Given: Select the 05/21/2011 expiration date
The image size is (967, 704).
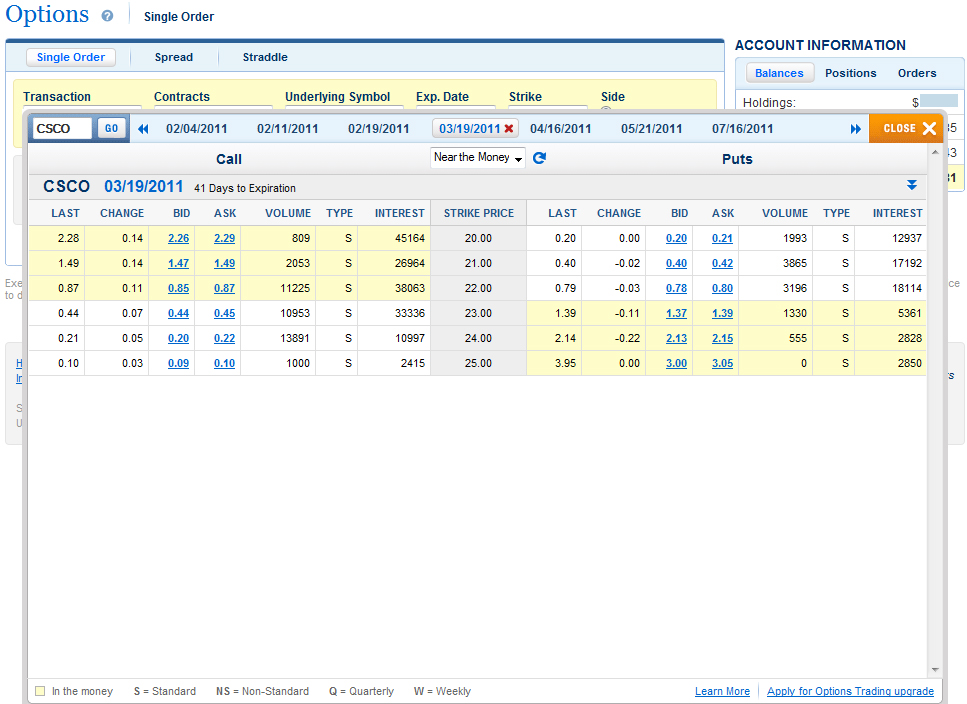Looking at the screenshot, I should (652, 129).
